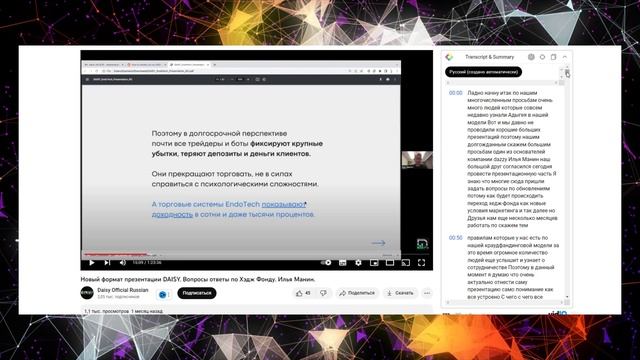Click the Transcript & Summary panel title
The image size is (640, 360).
pyautogui.click(x=489, y=57)
